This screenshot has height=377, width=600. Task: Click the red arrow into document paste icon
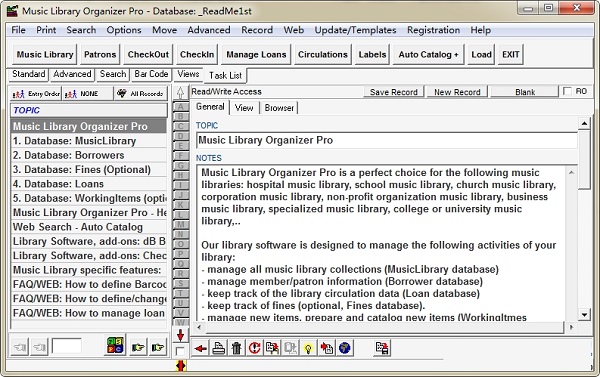tap(326, 348)
